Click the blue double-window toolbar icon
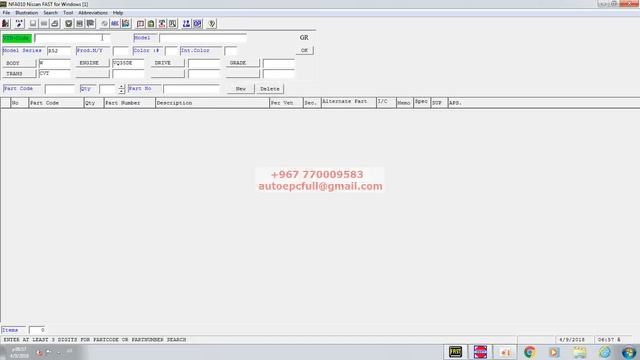640x360 pixels. tap(198, 24)
